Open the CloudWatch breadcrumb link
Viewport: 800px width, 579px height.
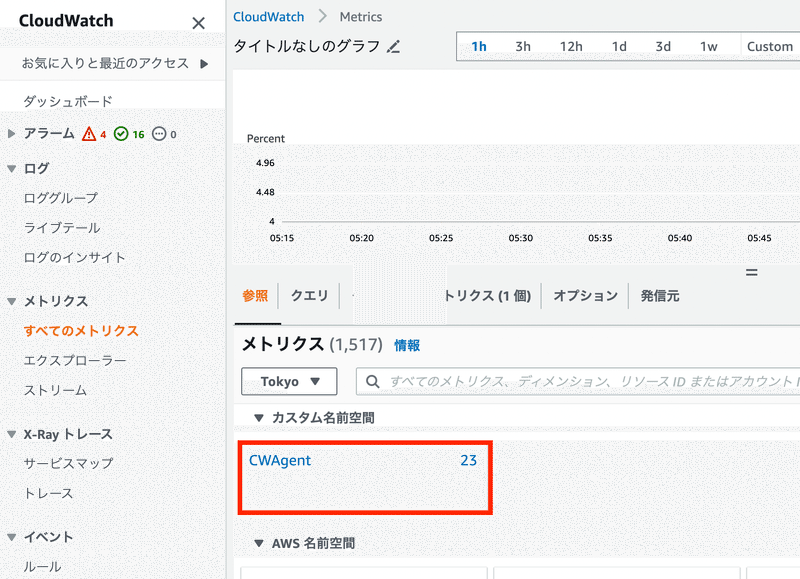pyautogui.click(x=268, y=16)
